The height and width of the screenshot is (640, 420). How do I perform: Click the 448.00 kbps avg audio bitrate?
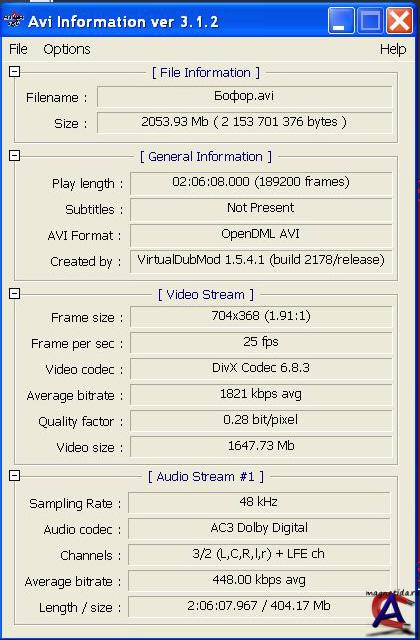point(259,580)
